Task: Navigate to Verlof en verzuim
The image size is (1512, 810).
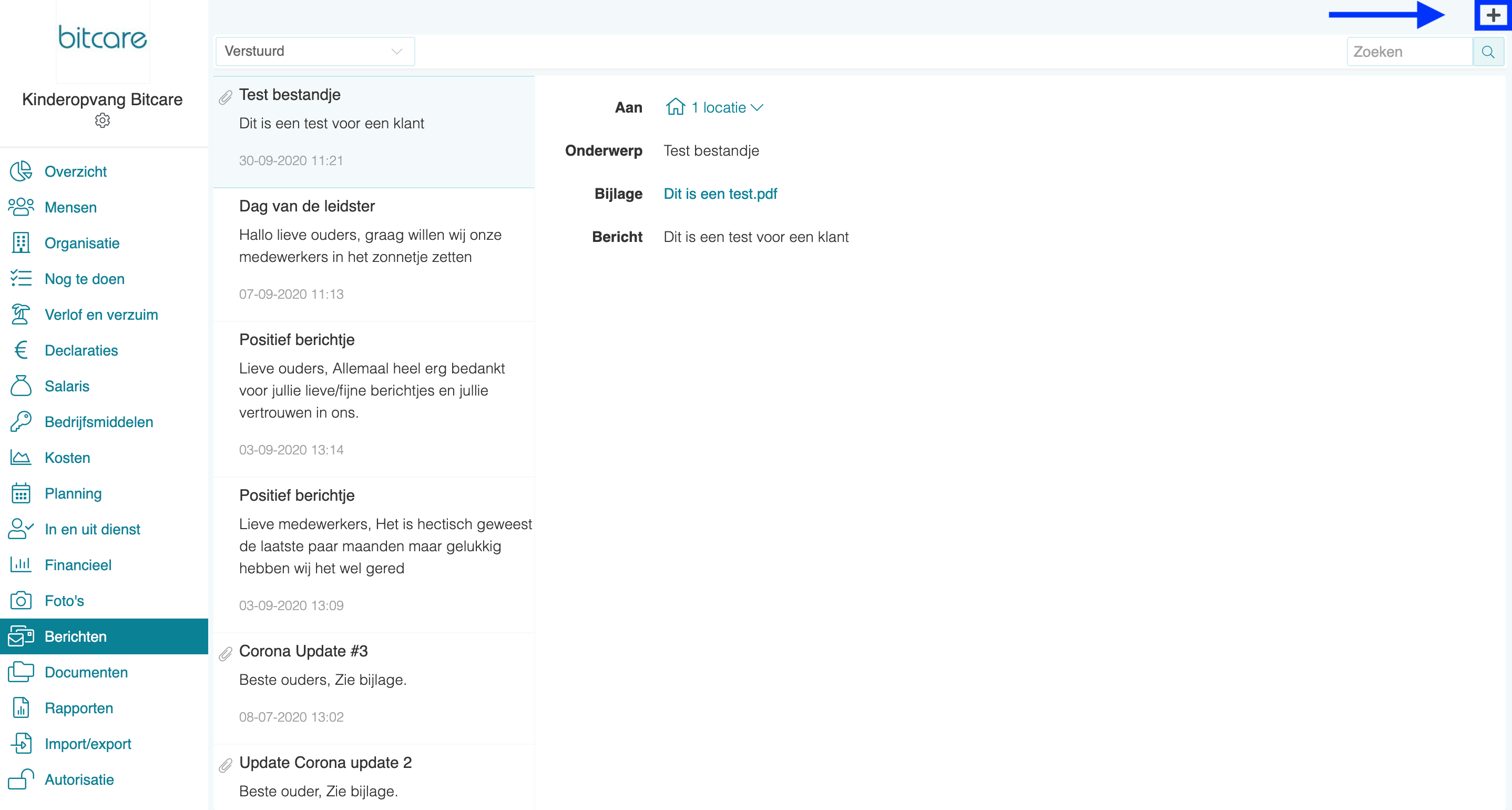Action: coord(104,315)
